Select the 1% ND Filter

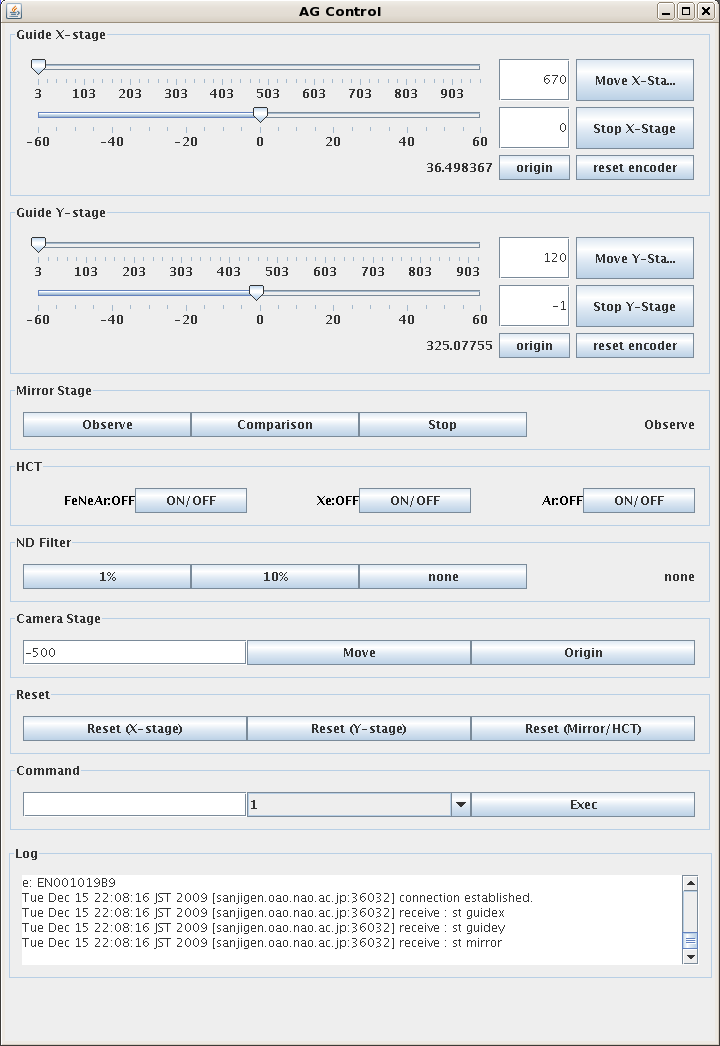pos(107,576)
